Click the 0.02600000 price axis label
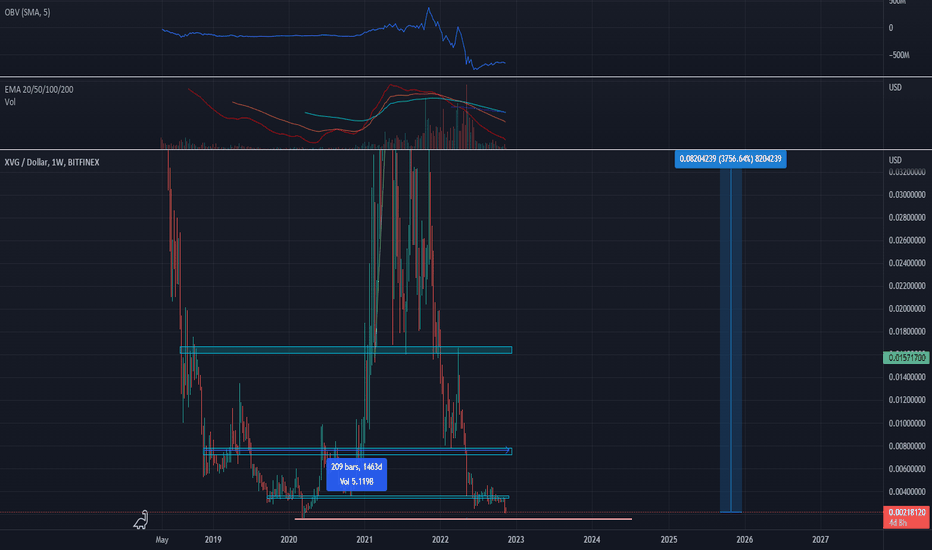This screenshot has height=550, width=932. coord(907,240)
